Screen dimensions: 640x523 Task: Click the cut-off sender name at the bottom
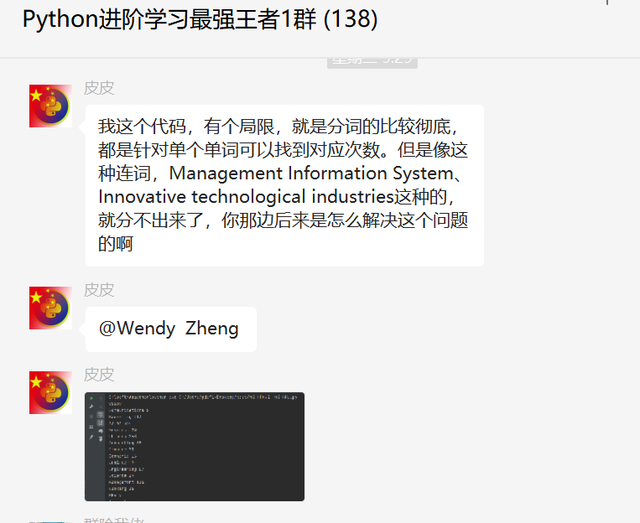(x=114, y=520)
